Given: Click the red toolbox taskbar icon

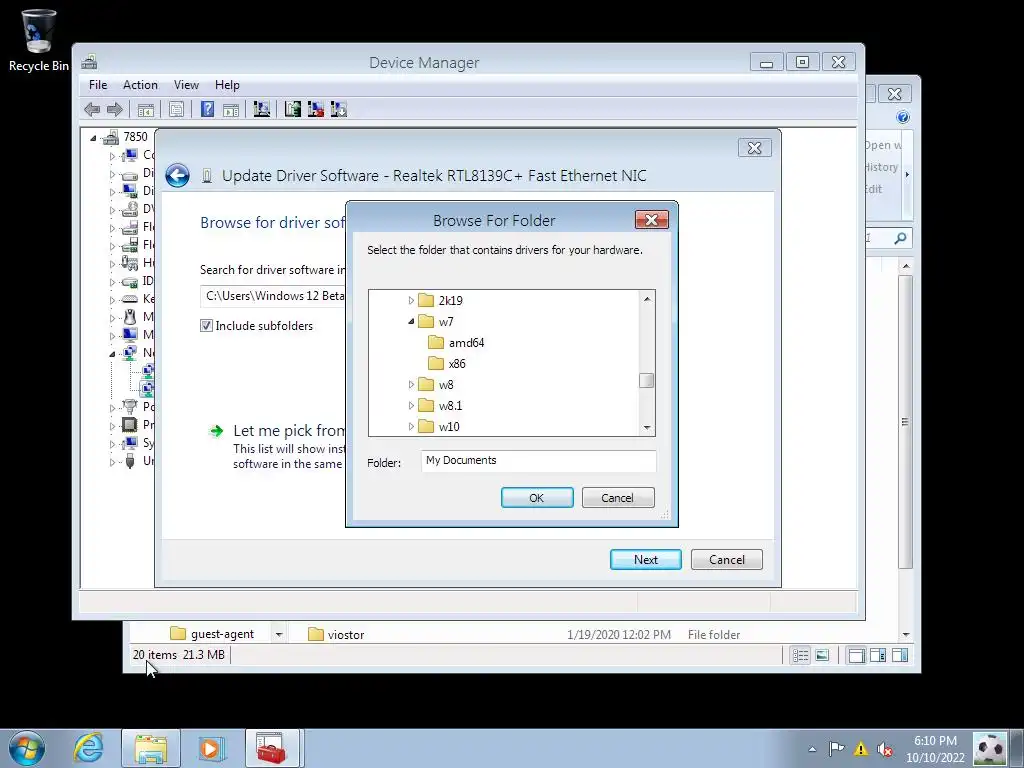Looking at the screenshot, I should tap(272, 748).
